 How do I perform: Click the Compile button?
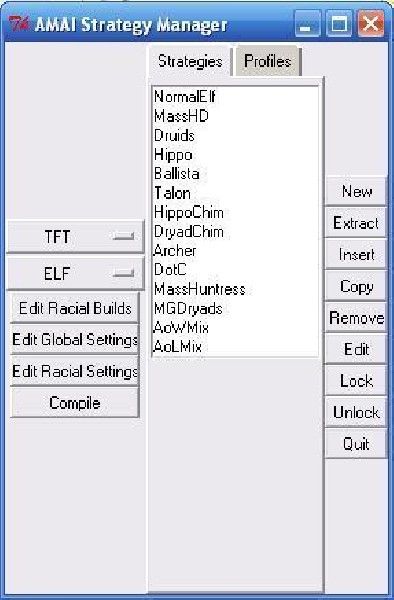pyautogui.click(x=75, y=403)
